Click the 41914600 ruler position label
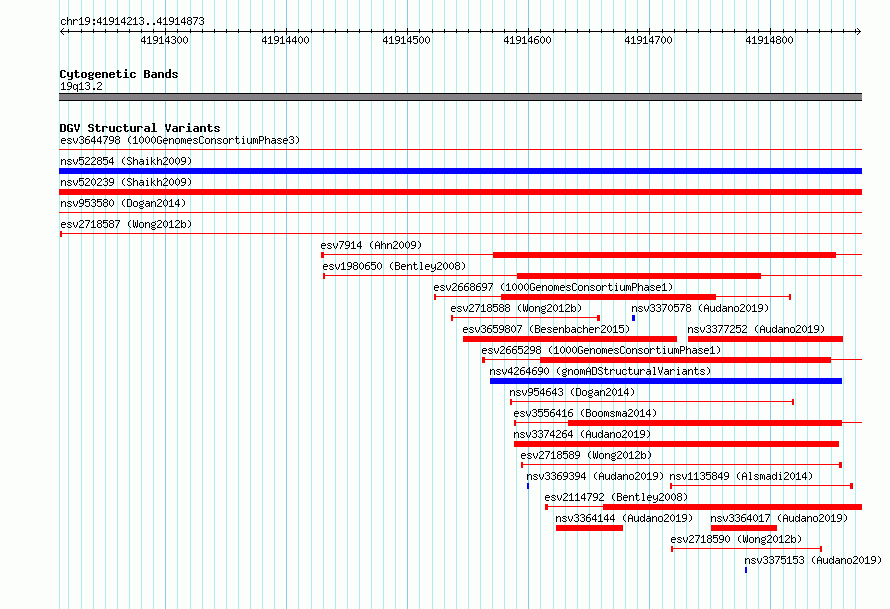890x609 pixels. [x=527, y=40]
